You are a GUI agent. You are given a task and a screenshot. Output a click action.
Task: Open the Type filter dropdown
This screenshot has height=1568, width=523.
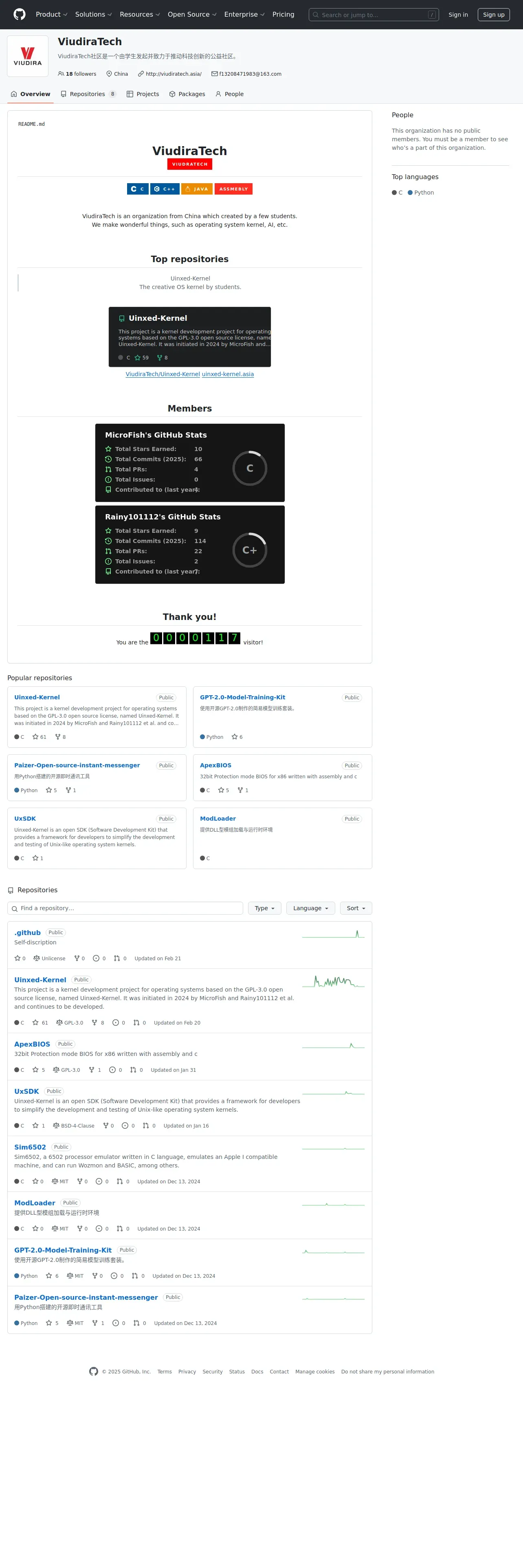[265, 908]
